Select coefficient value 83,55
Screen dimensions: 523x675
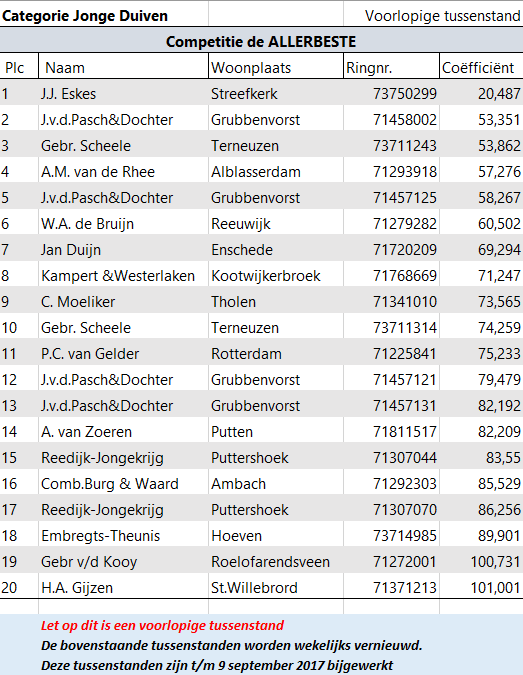481,458
